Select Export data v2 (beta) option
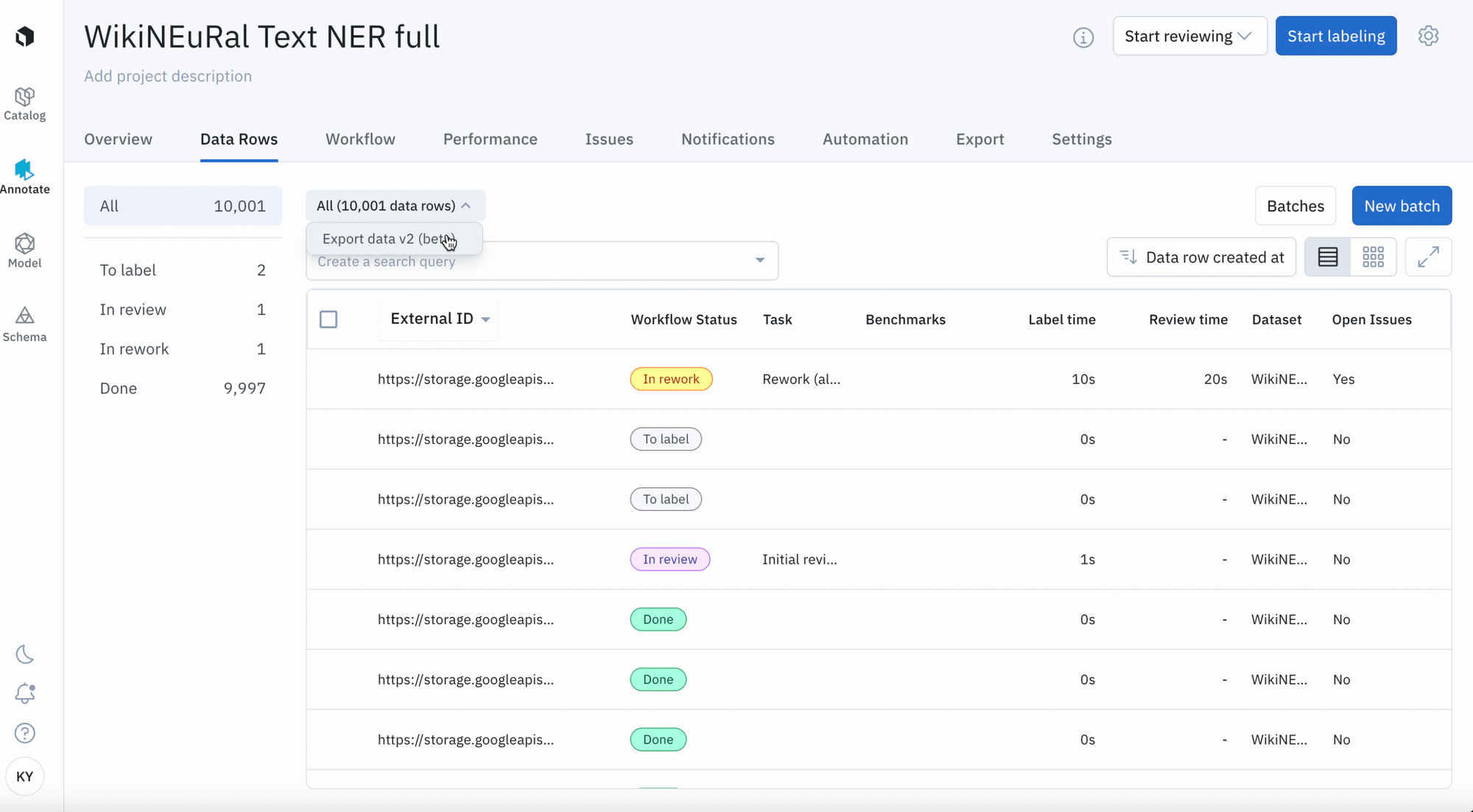The image size is (1473, 812). click(389, 239)
